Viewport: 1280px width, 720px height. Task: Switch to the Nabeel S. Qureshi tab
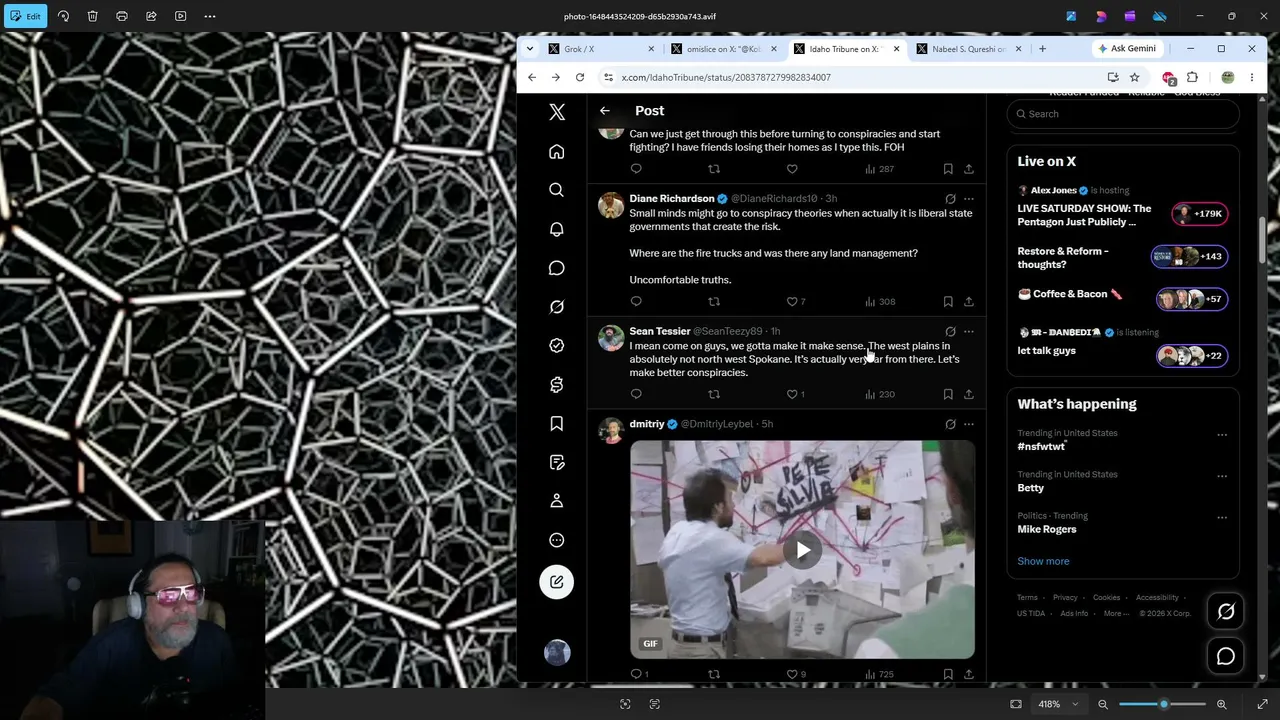coord(969,49)
